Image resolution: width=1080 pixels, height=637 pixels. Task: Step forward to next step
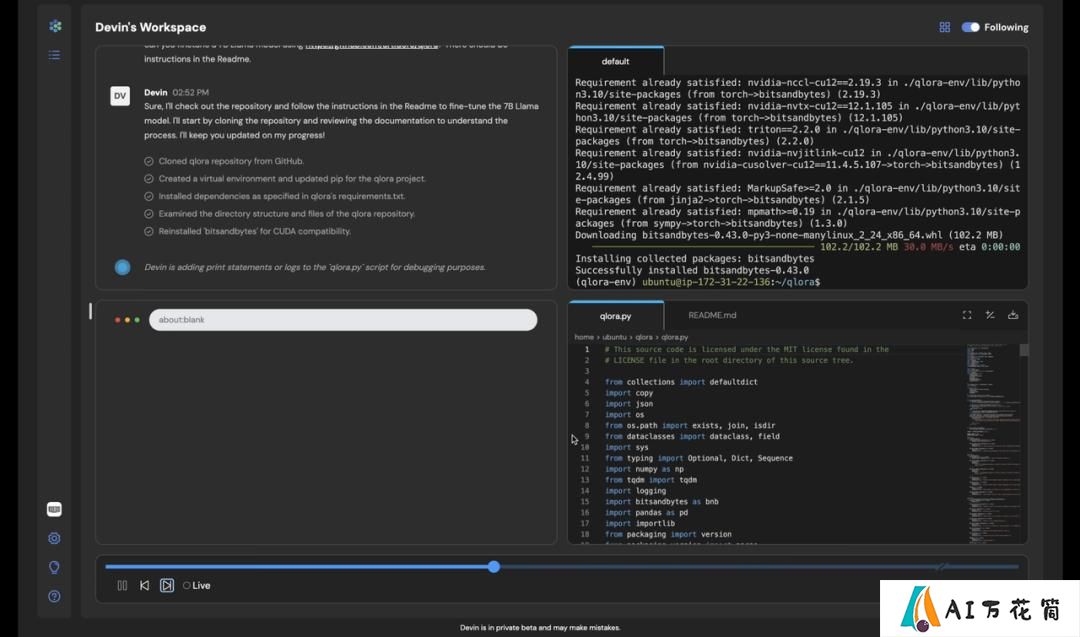coord(167,585)
